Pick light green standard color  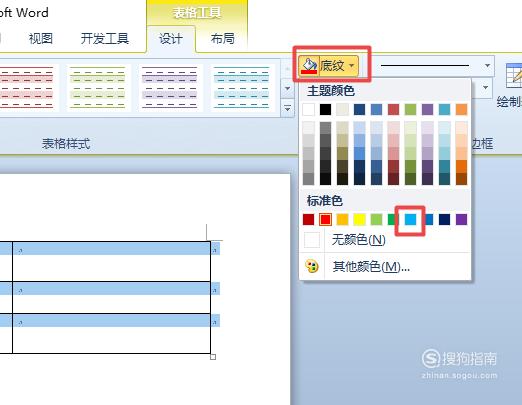pyautogui.click(x=376, y=219)
